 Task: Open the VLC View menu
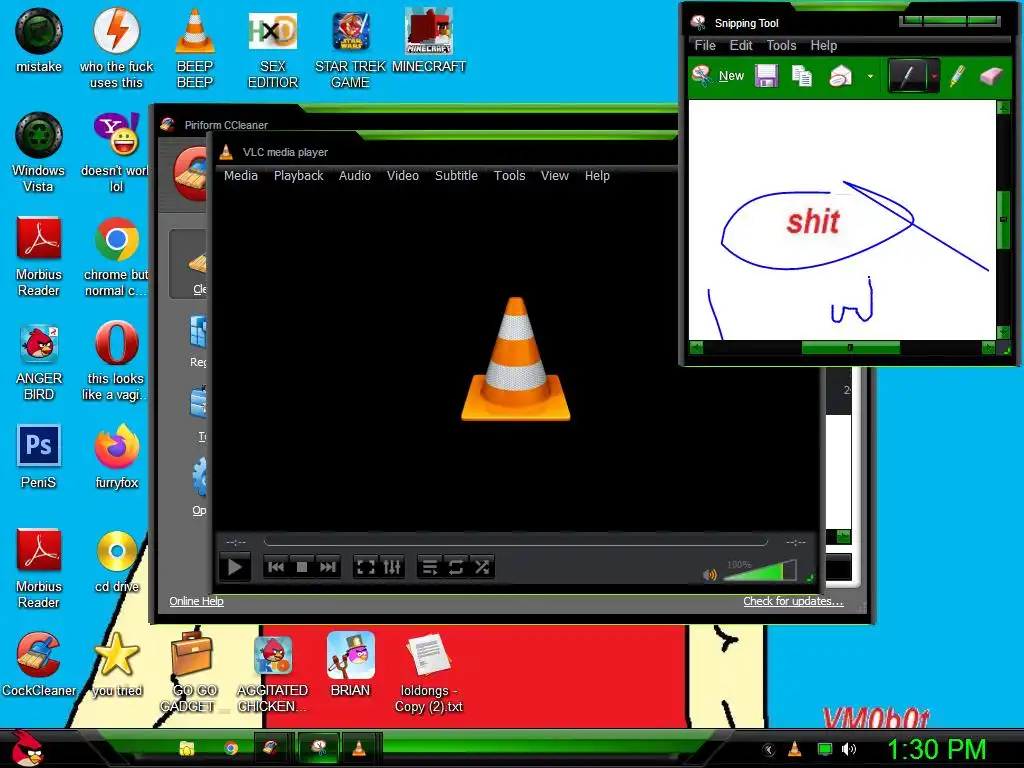pyautogui.click(x=554, y=176)
